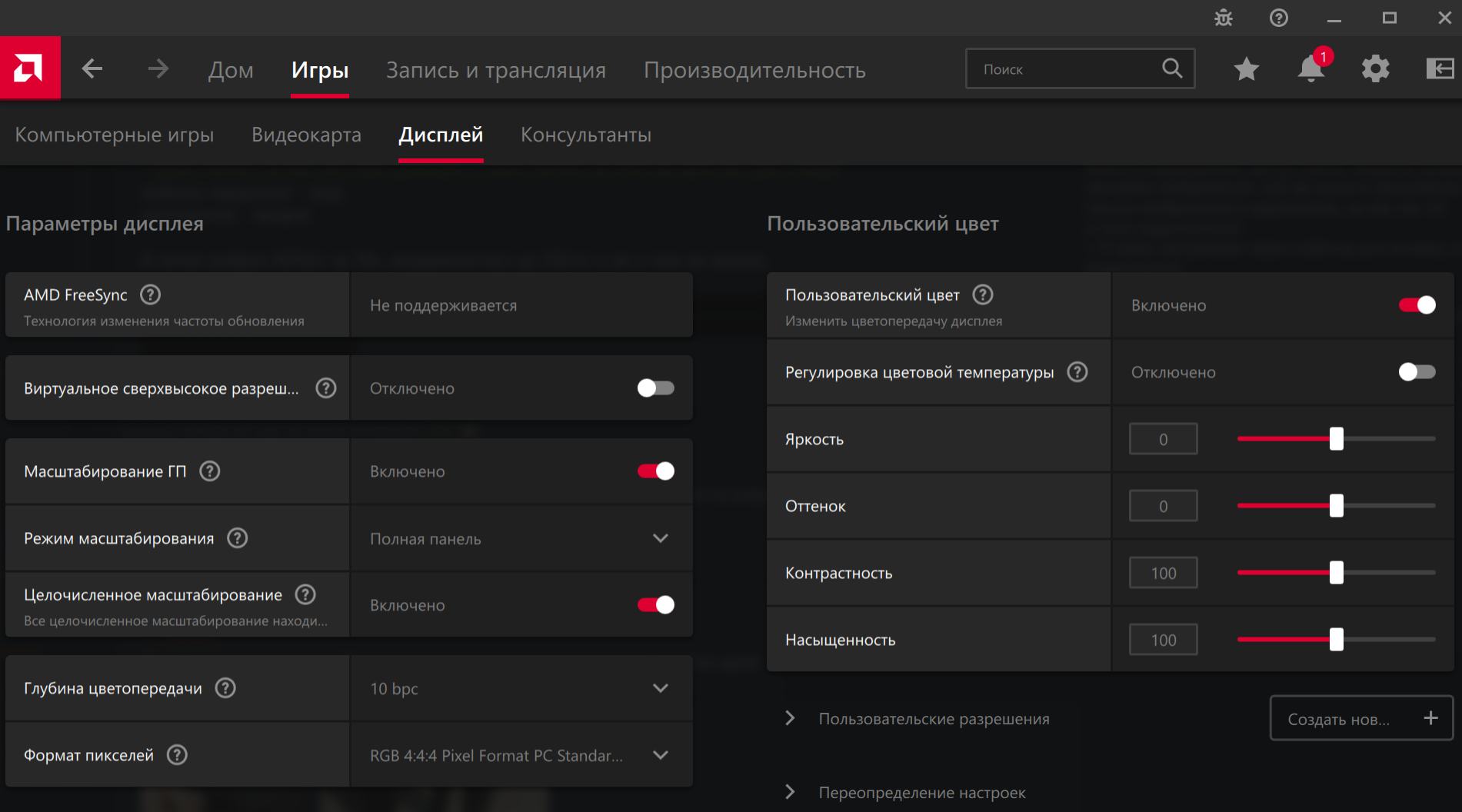
Task: Toggle the sidebar panel icon
Action: coord(1440,69)
